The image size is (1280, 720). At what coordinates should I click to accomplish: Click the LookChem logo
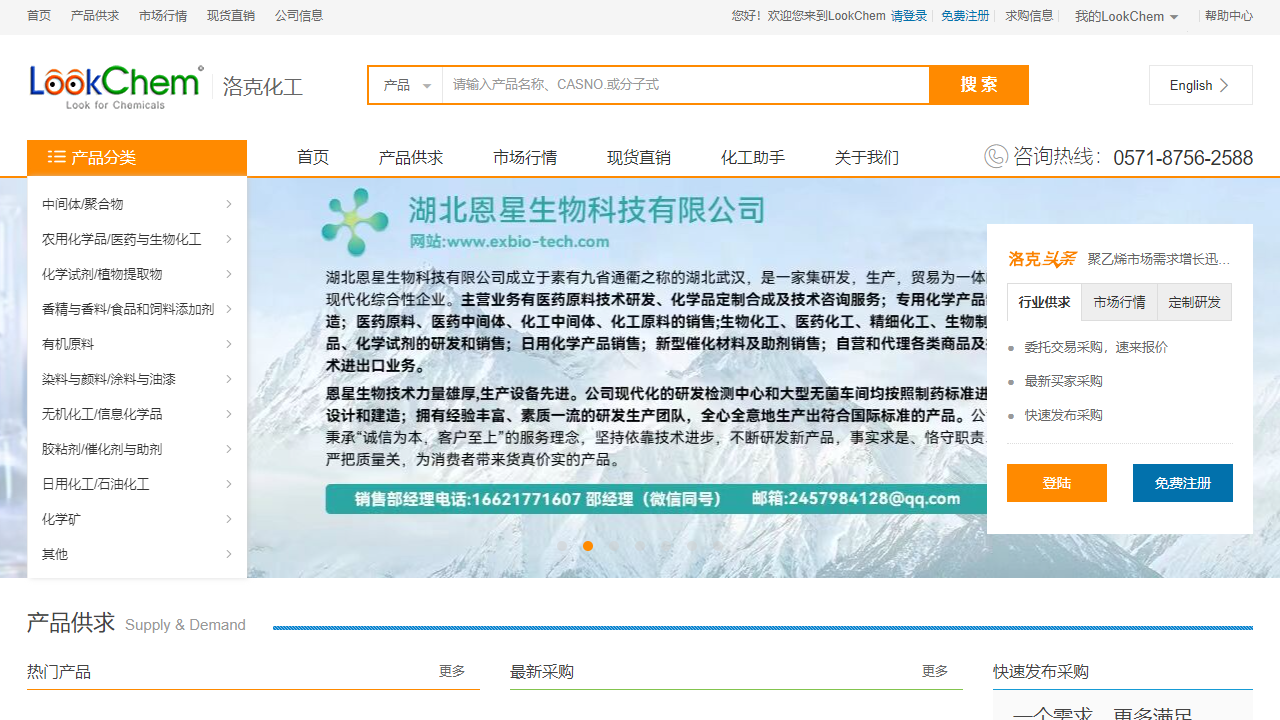[x=116, y=87]
